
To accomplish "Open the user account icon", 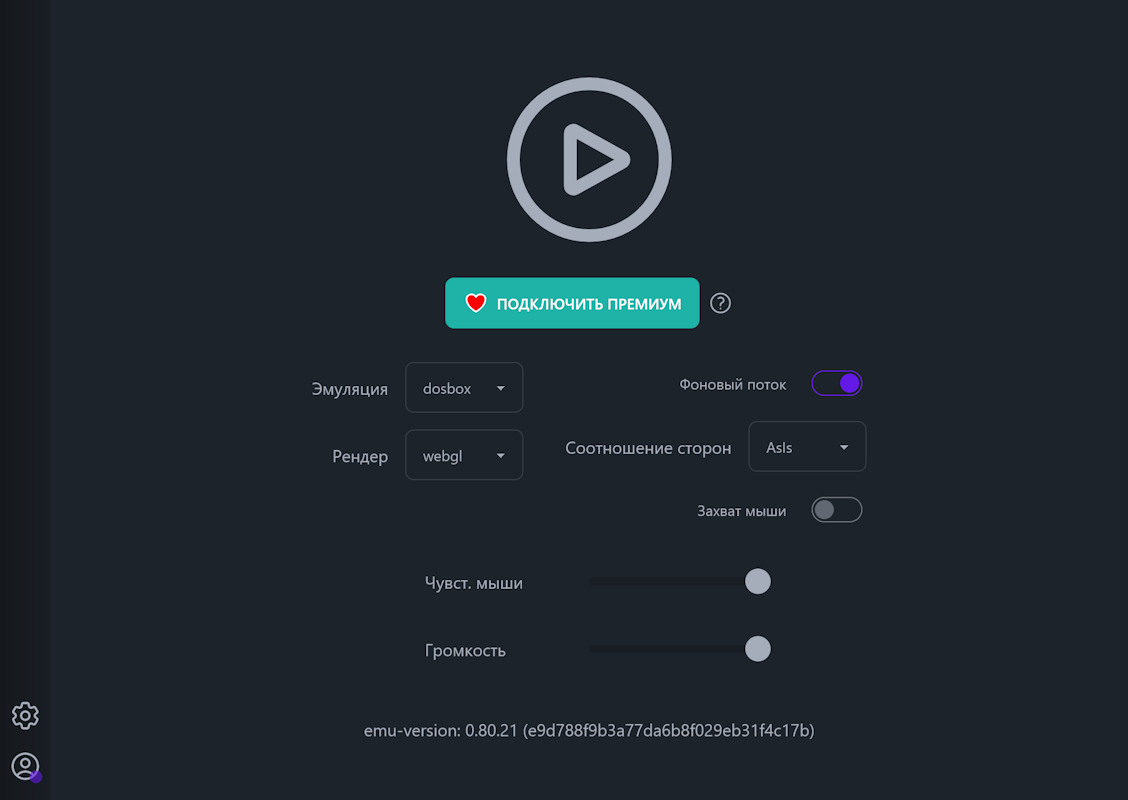I will click(25, 767).
